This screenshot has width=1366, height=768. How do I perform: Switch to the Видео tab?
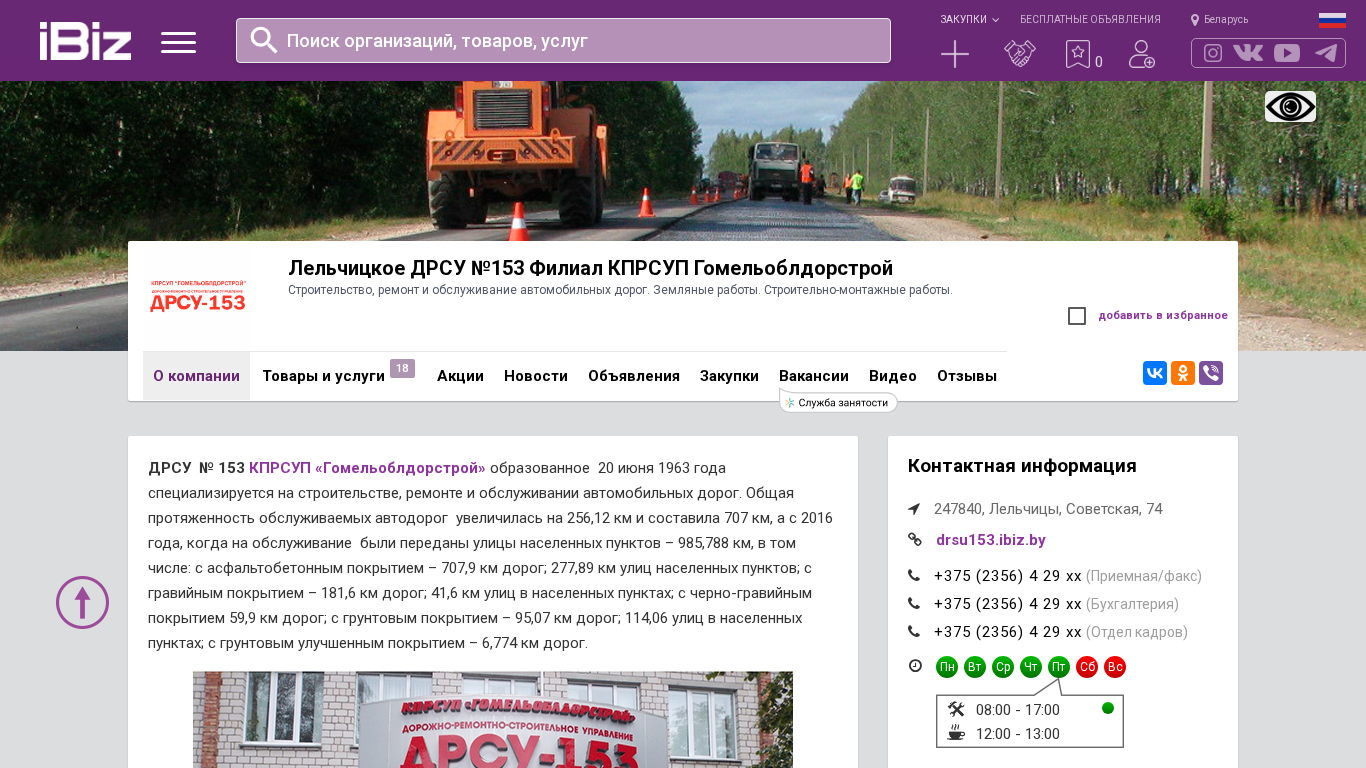[x=893, y=376]
